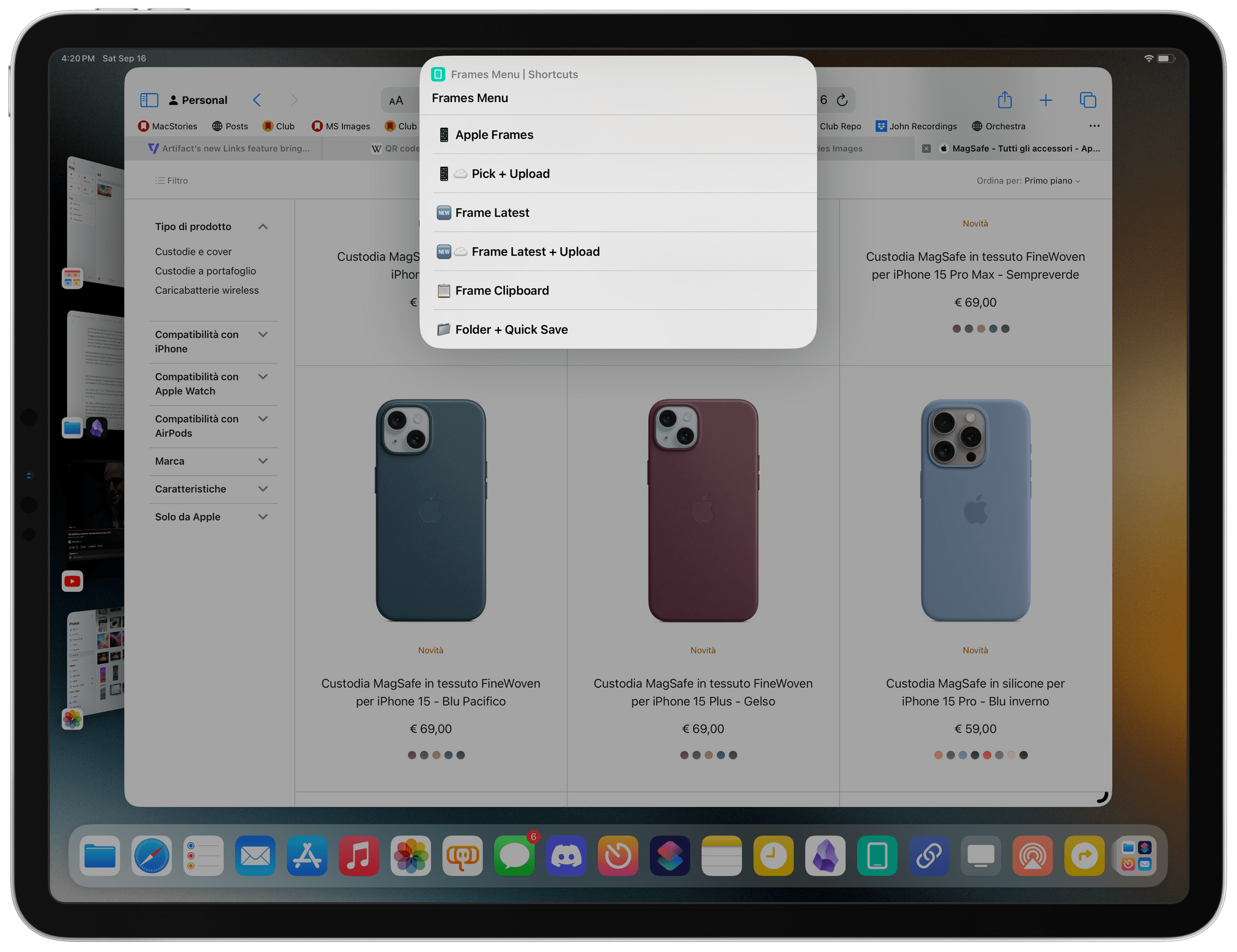Choose Pick + Upload menu entry
Image resolution: width=1237 pixels, height=952 pixels.
[x=618, y=173]
